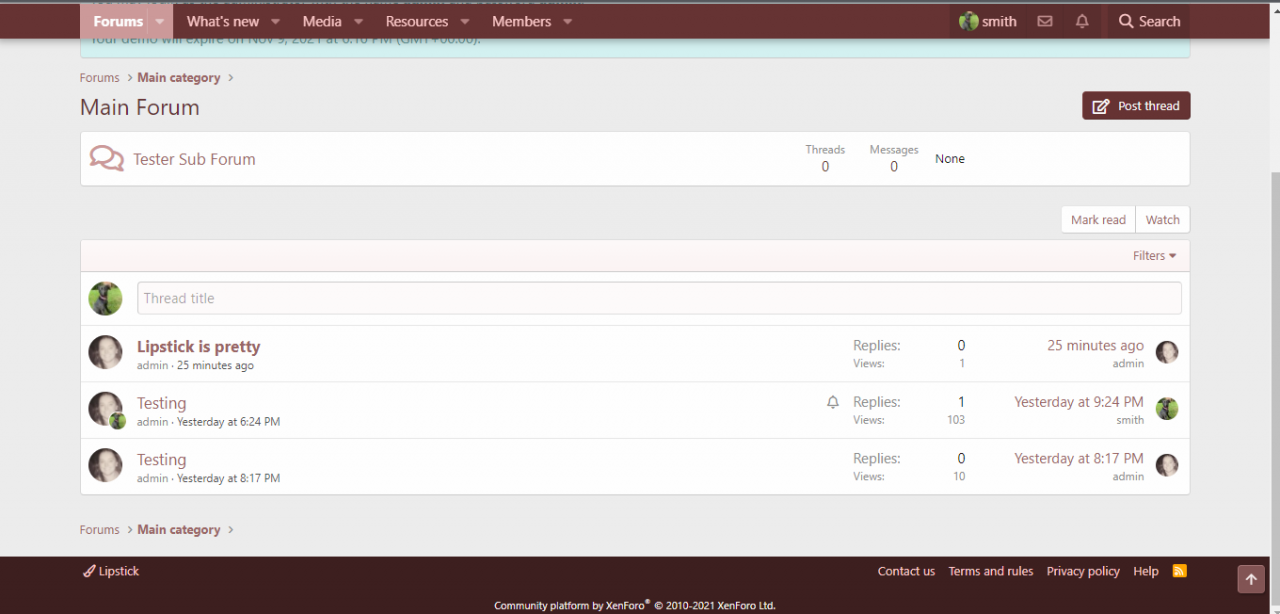Open the Resources nav tab

coord(416,21)
